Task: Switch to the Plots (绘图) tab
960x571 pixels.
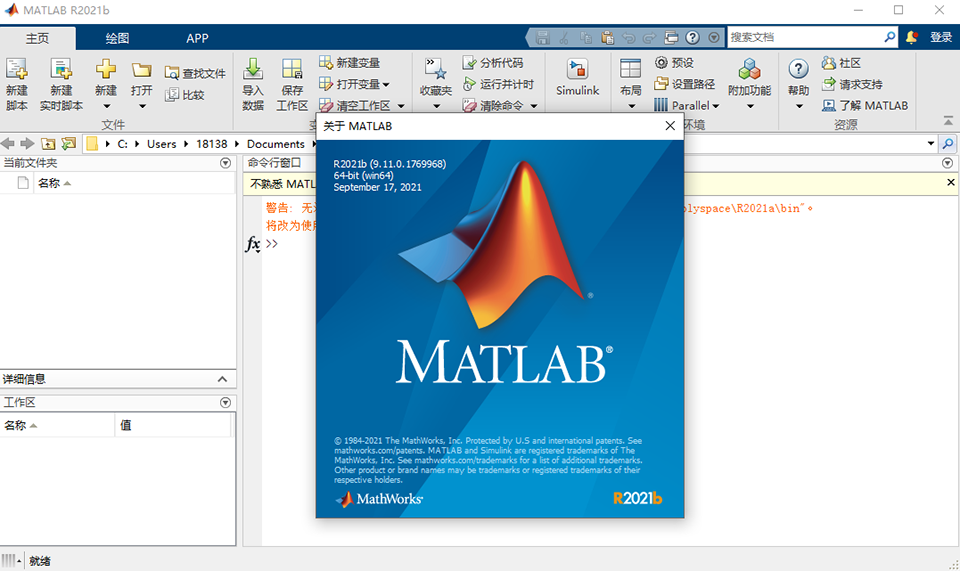Action: 117,38
